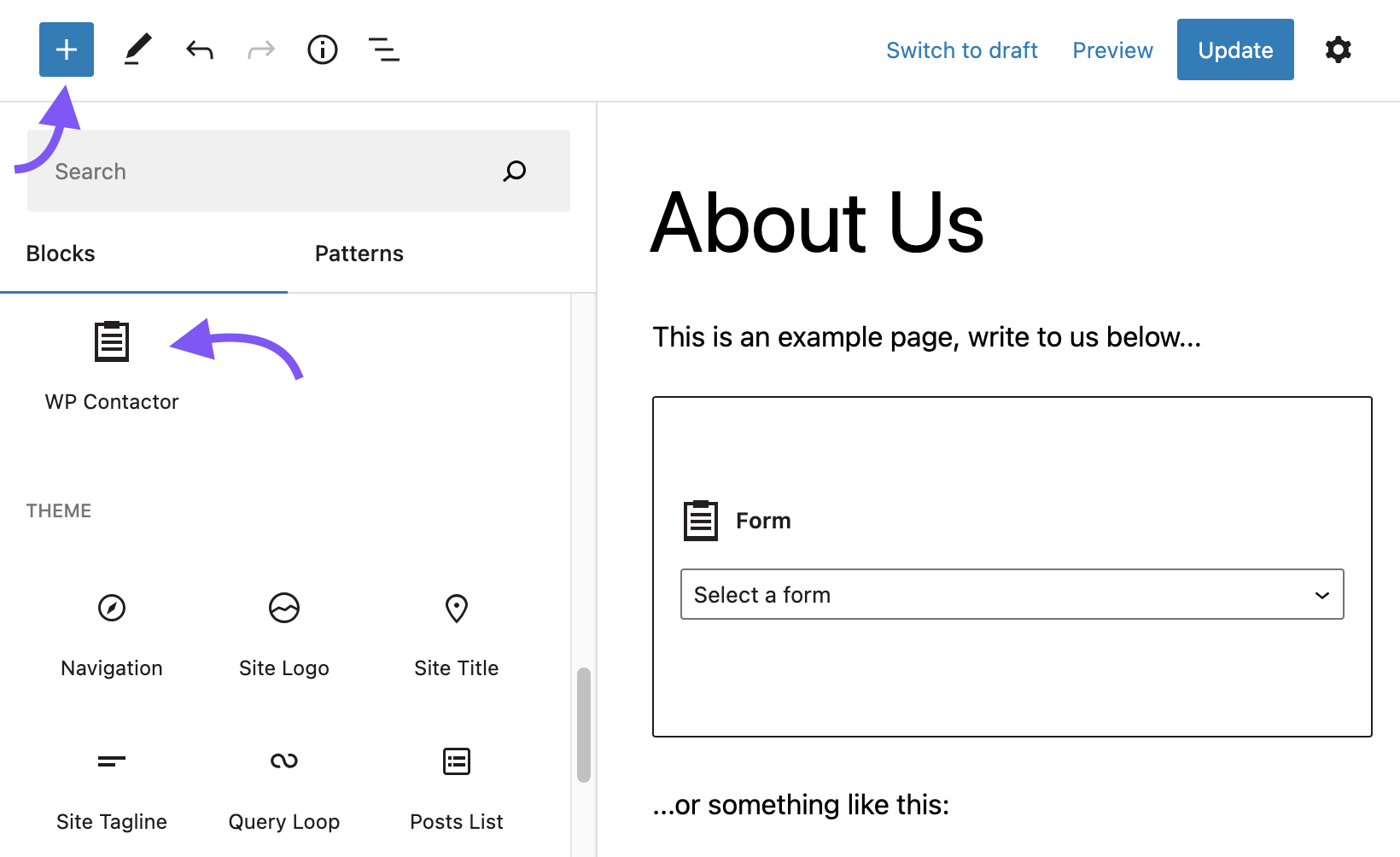Click the About Us page title

tap(817, 223)
